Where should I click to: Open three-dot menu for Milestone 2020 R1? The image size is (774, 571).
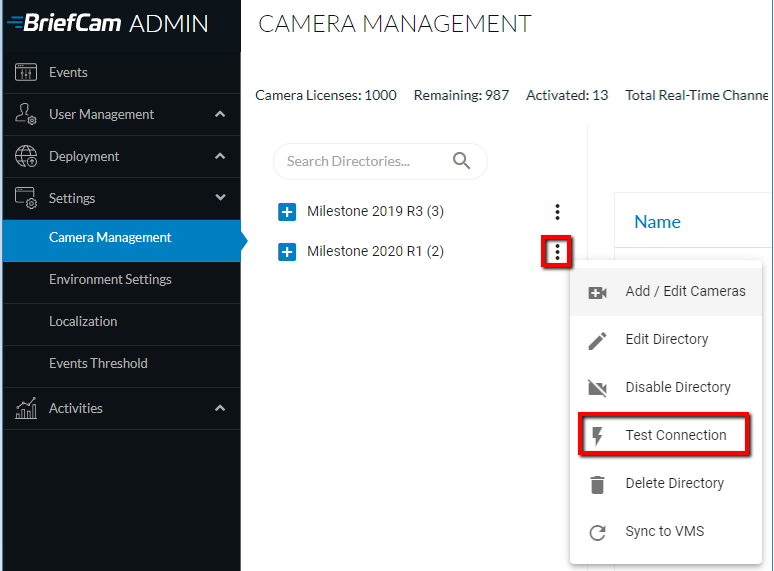click(557, 252)
